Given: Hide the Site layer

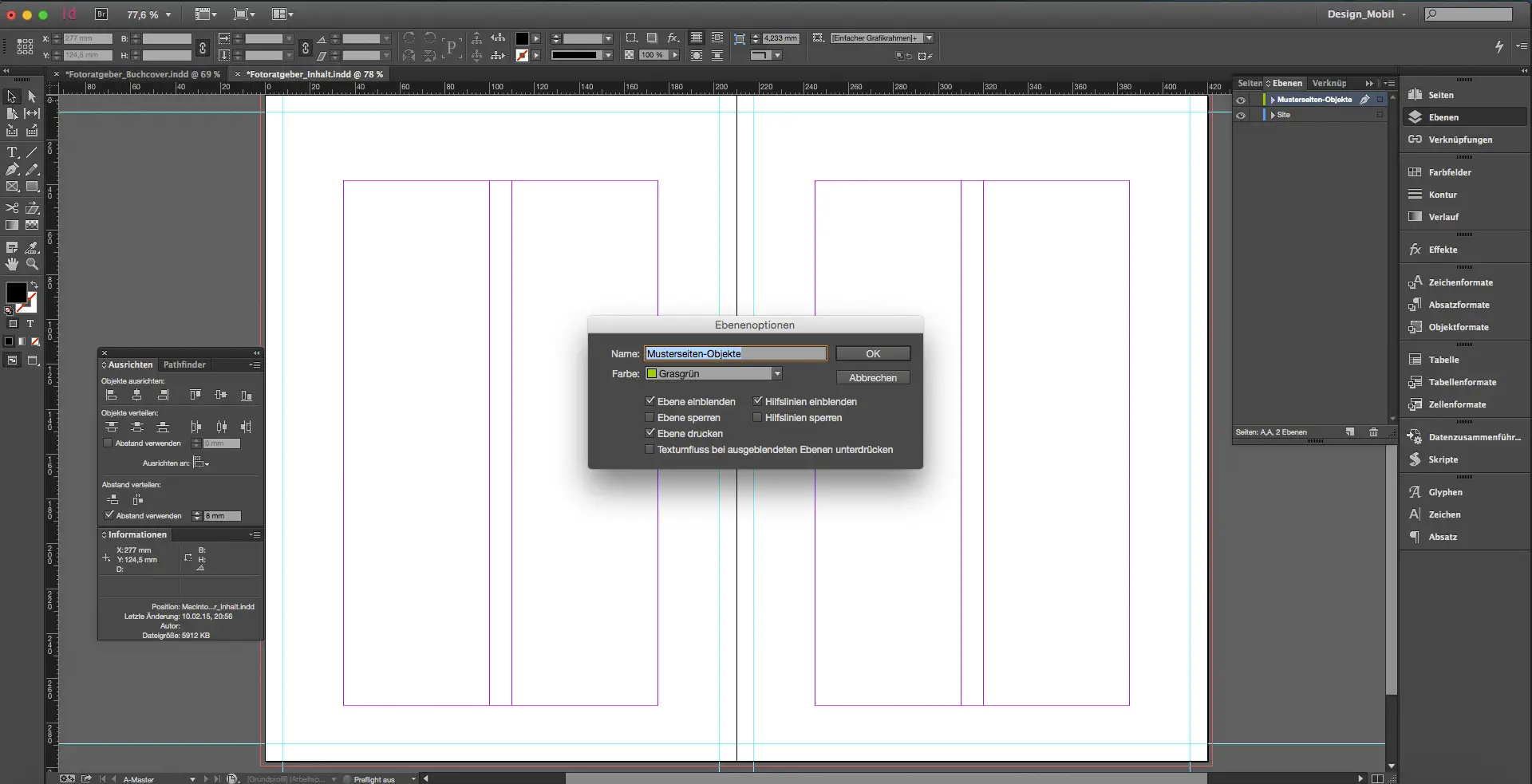Looking at the screenshot, I should pyautogui.click(x=1242, y=115).
